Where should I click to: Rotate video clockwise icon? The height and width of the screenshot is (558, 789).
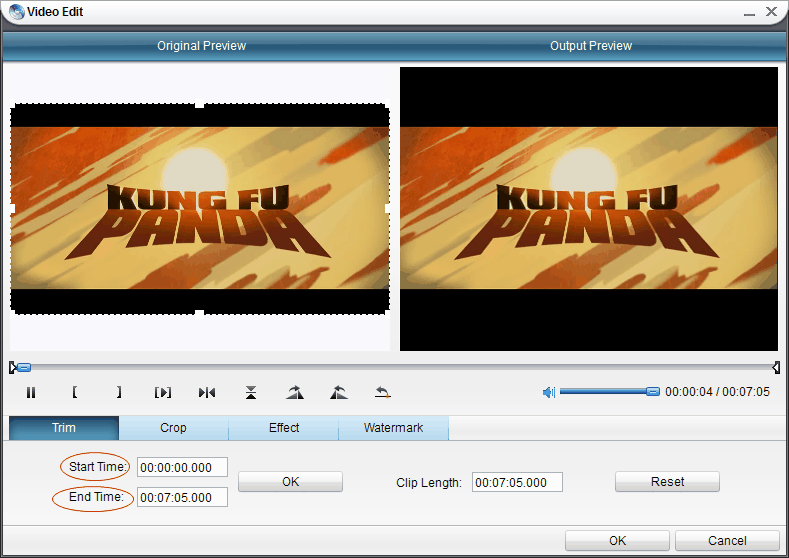[295, 392]
